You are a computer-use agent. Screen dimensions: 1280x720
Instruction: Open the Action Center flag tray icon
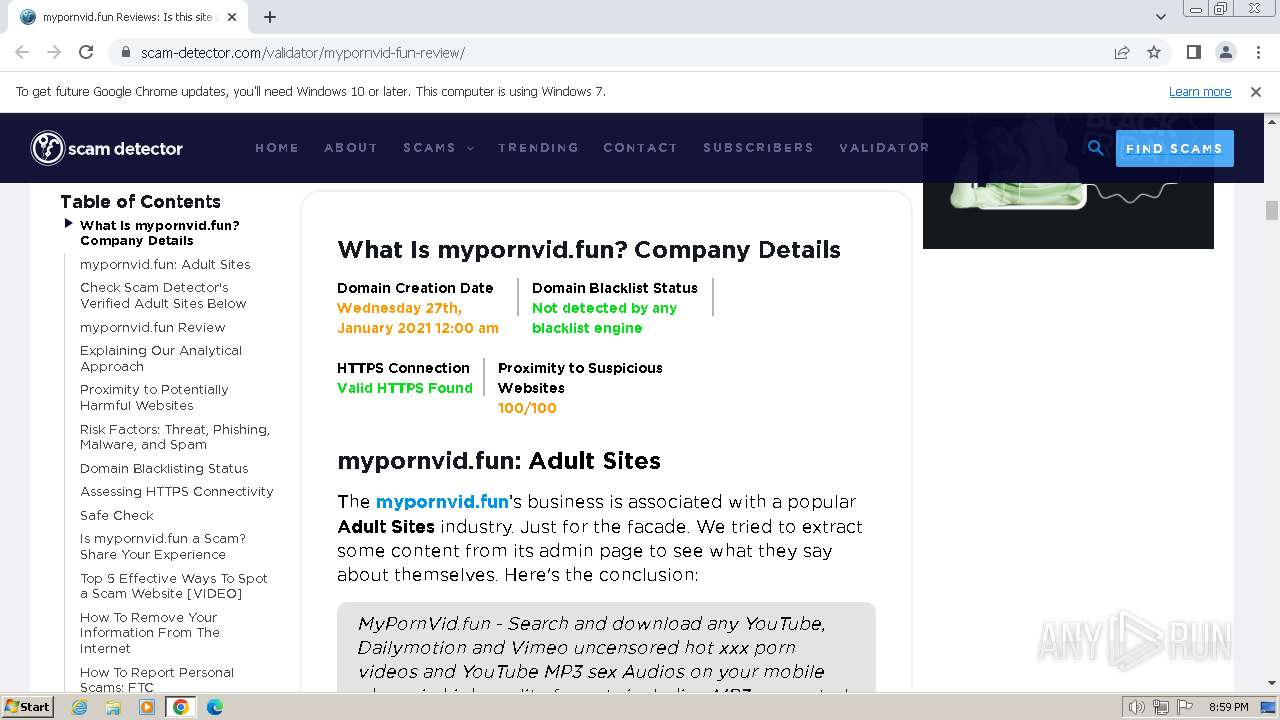pyautogui.click(x=1185, y=707)
